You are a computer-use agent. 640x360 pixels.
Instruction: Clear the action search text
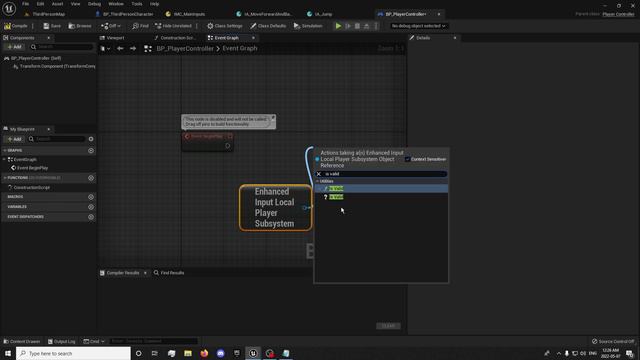[x=319, y=174]
